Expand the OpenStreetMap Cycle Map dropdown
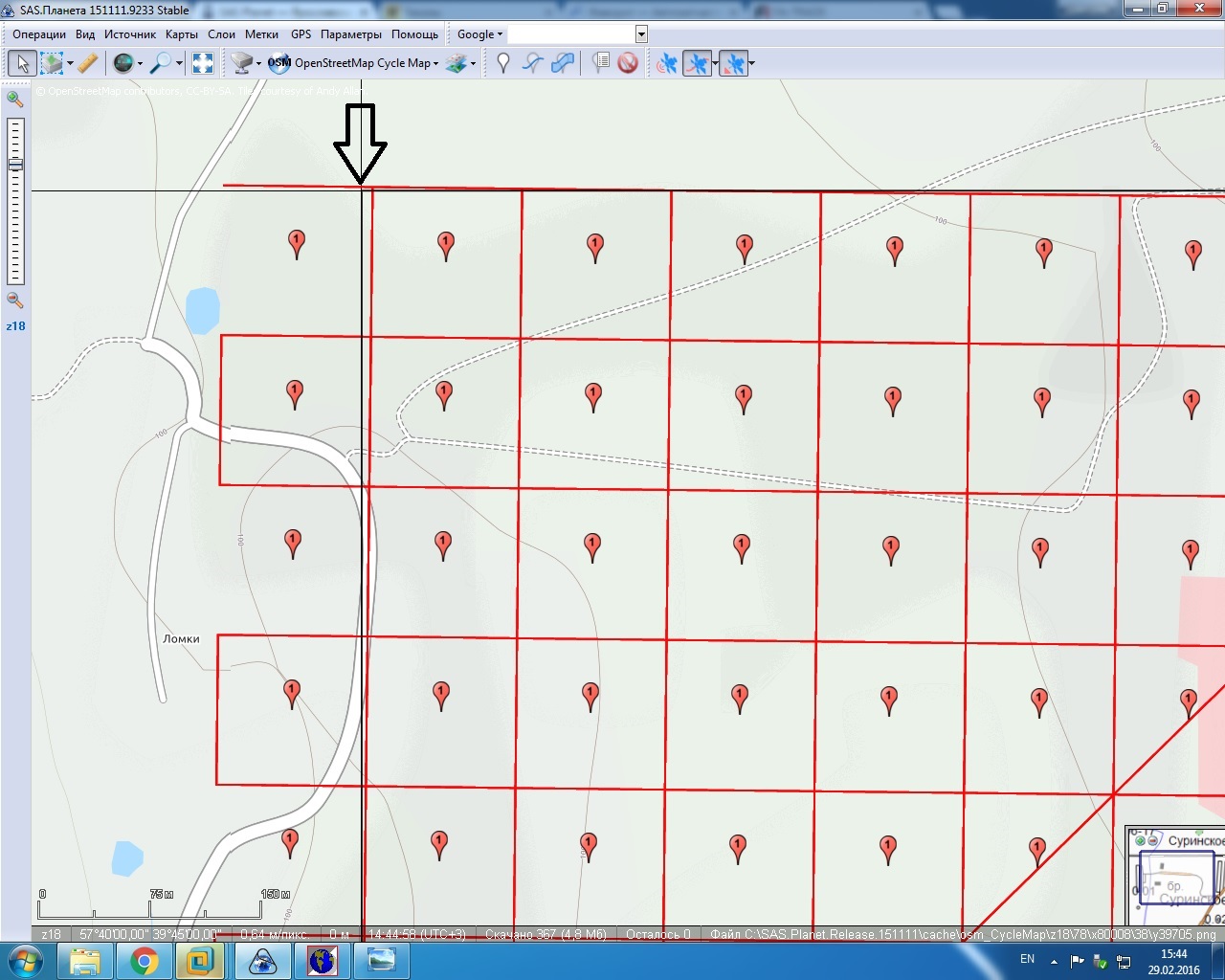1225x980 pixels. pos(435,64)
